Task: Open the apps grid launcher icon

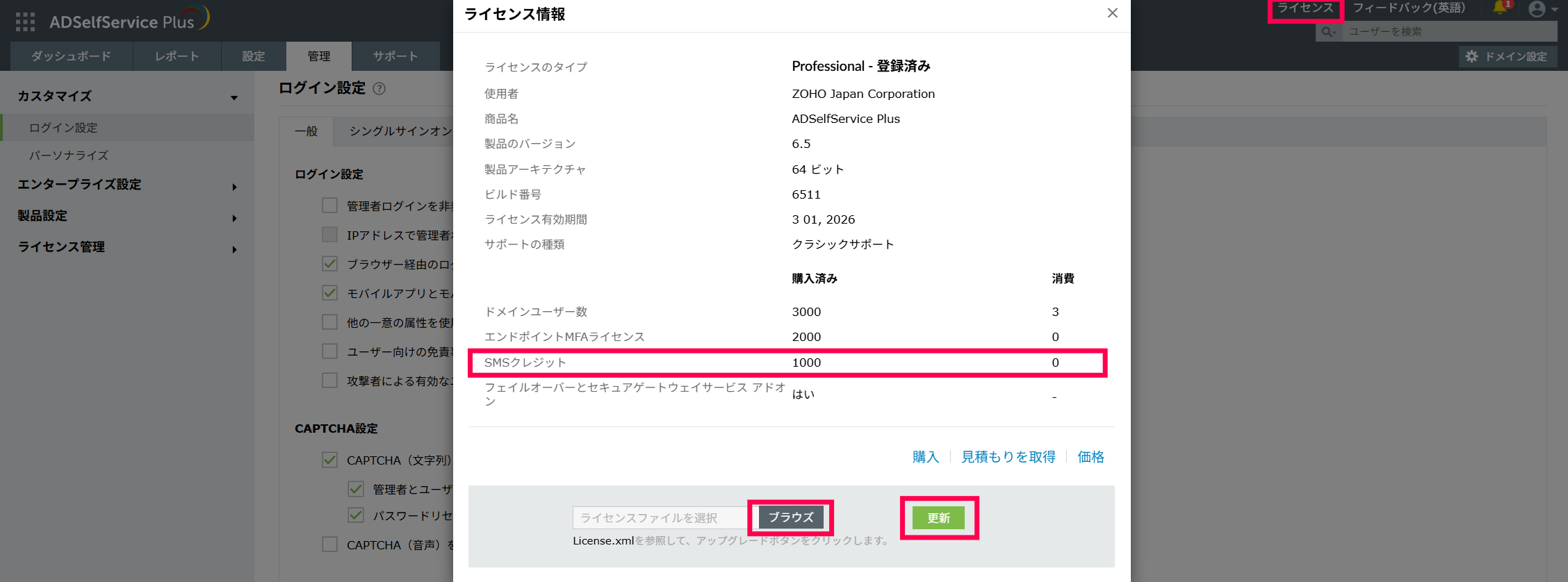Action: (25, 22)
